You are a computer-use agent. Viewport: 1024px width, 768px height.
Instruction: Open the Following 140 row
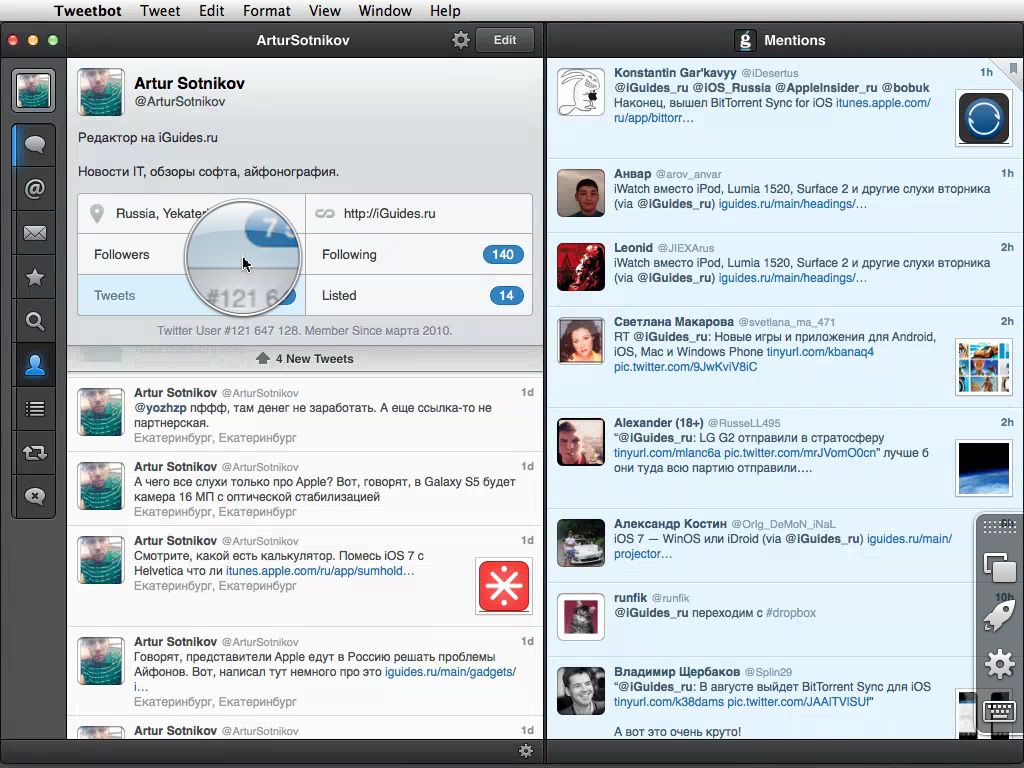pos(419,255)
